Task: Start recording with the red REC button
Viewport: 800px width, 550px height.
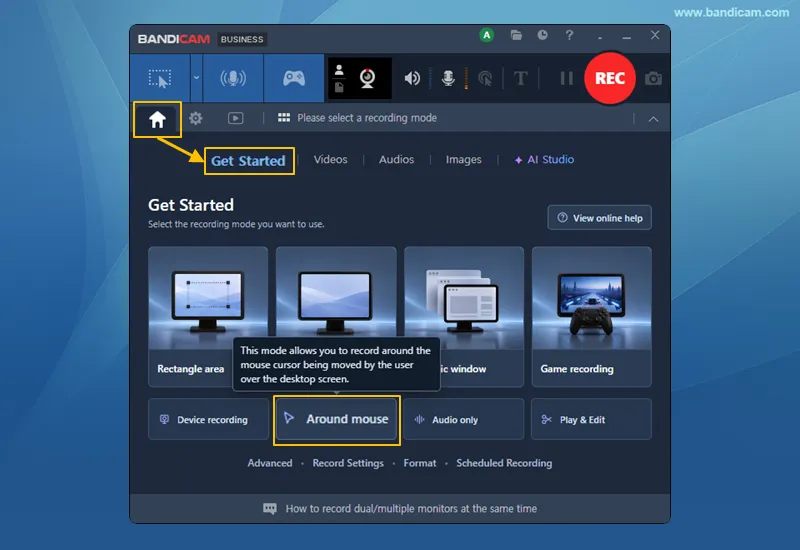Action: click(x=610, y=78)
